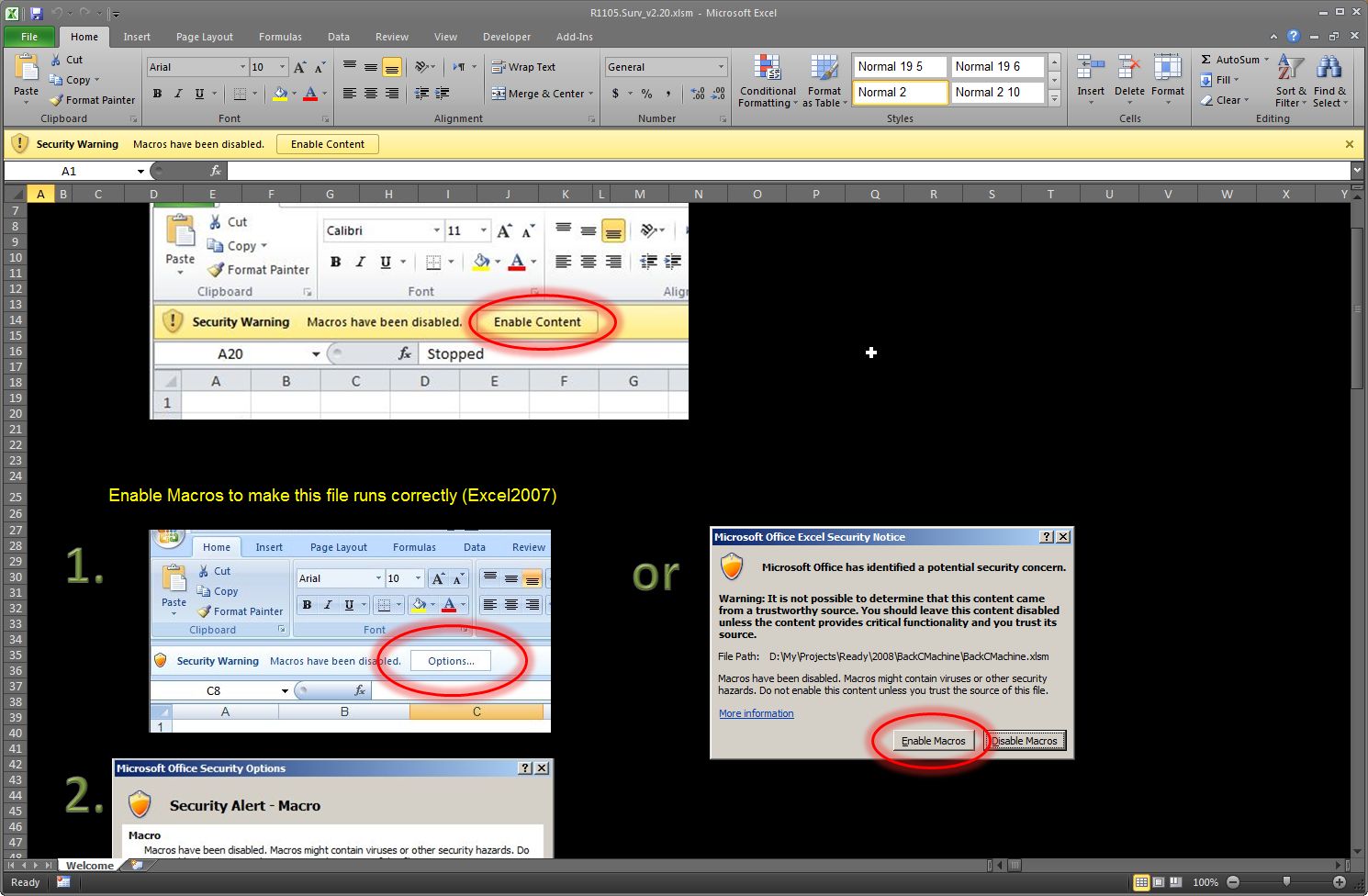The image size is (1368, 896).
Task: Toggle Wrap Text option
Action: [523, 67]
